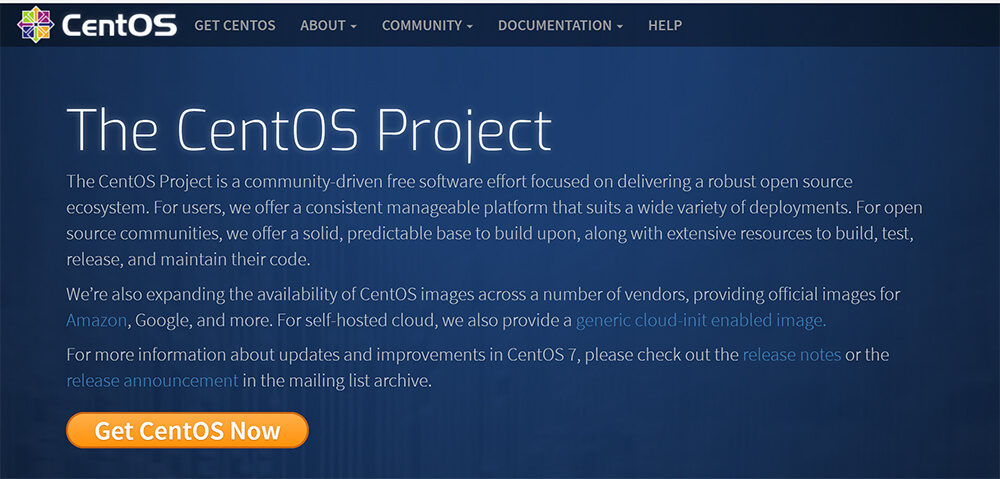Open the release notes link
This screenshot has width=1000, height=479.
pyautogui.click(x=791, y=354)
